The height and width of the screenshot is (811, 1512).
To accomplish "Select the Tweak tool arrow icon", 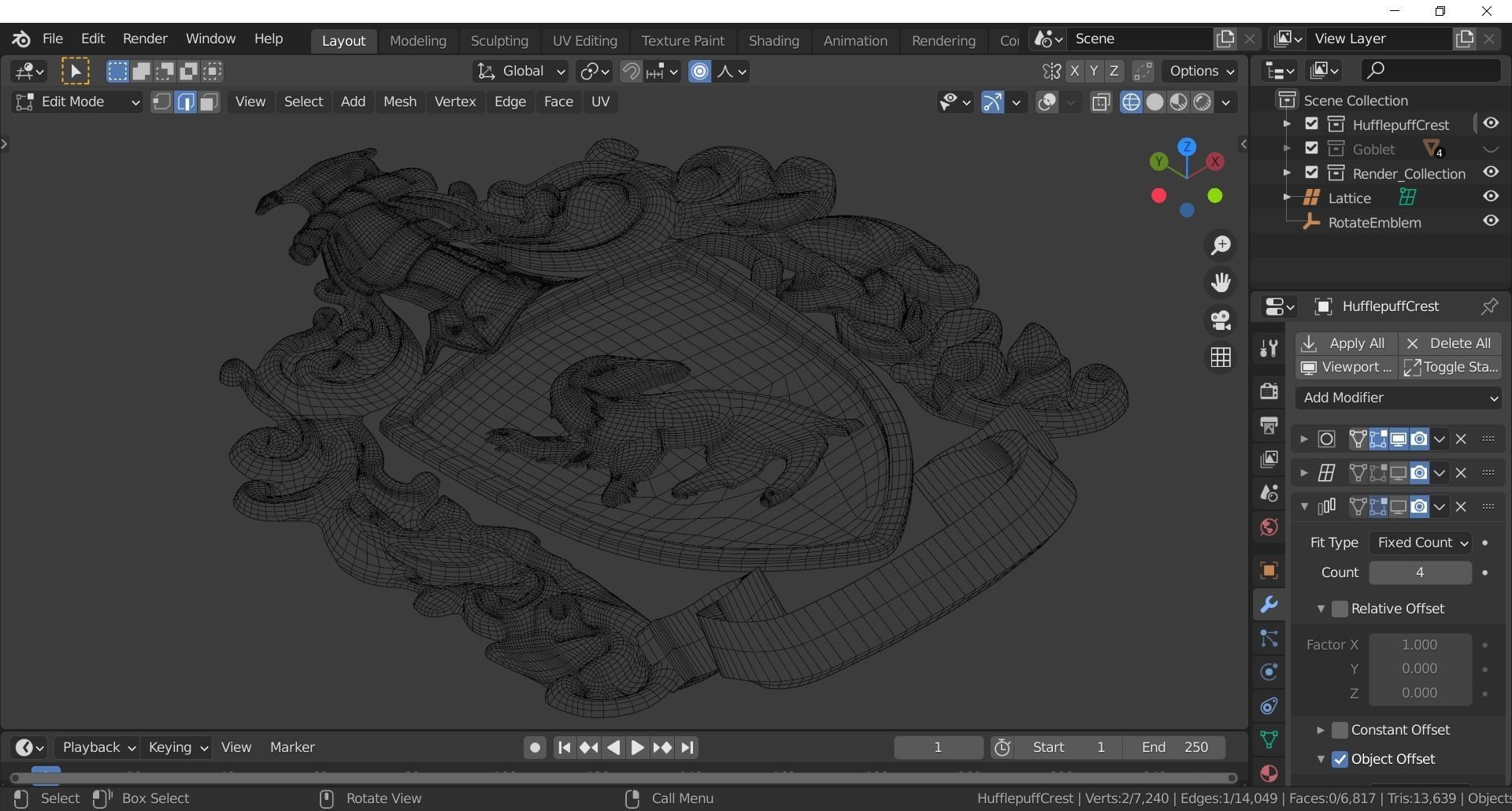I will (x=75, y=72).
